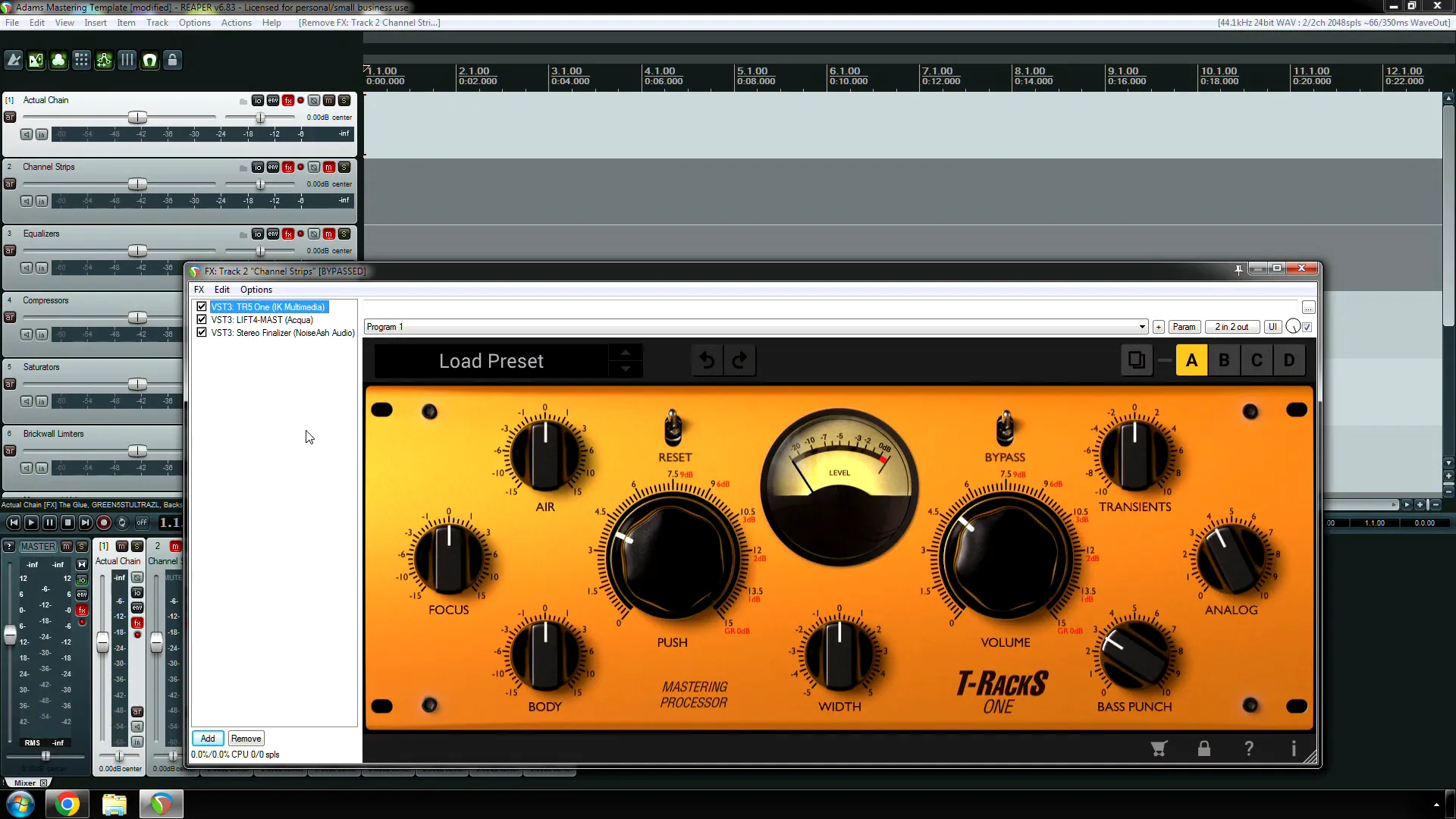1456x819 pixels.
Task: Pause playback in the transport bar
Action: pos(49,522)
